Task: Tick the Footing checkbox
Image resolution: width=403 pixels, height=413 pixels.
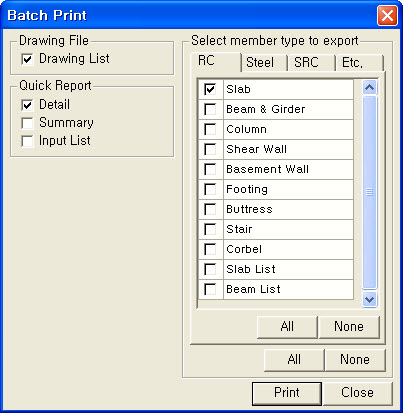Action: 210,189
